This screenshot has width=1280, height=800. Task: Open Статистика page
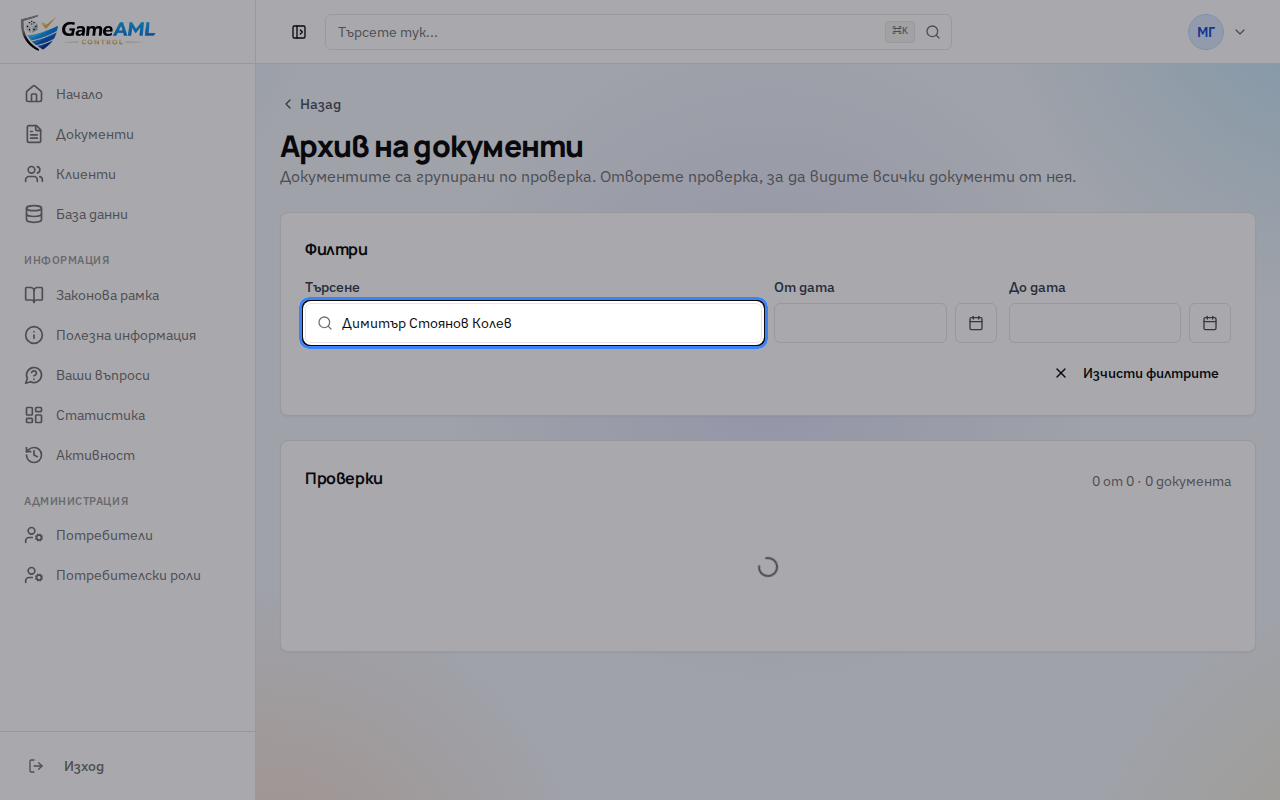(x=127, y=415)
